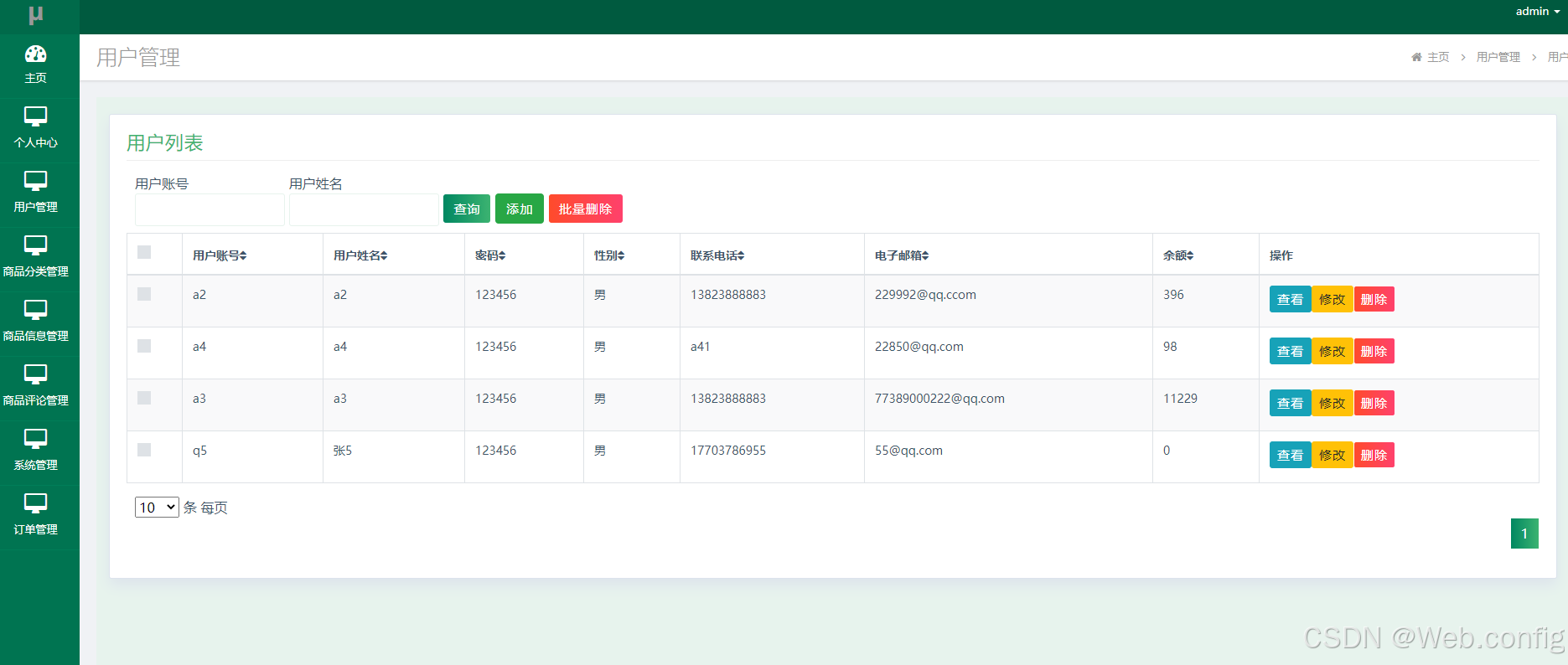Open the admin account dropdown
Image resolution: width=1568 pixels, height=665 pixels.
pyautogui.click(x=1538, y=12)
